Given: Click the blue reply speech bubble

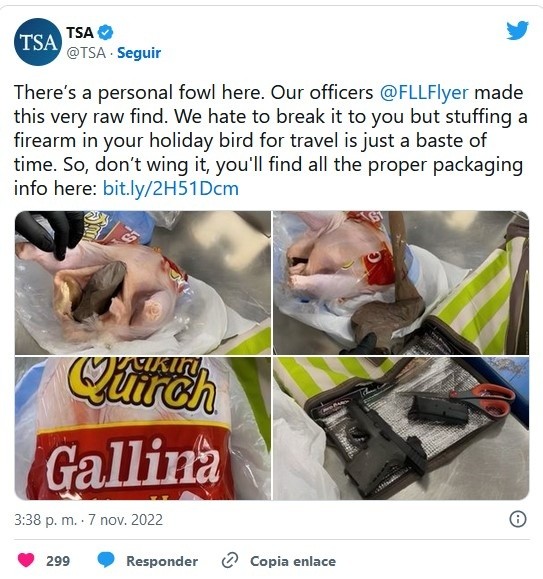Looking at the screenshot, I should pos(106,560).
